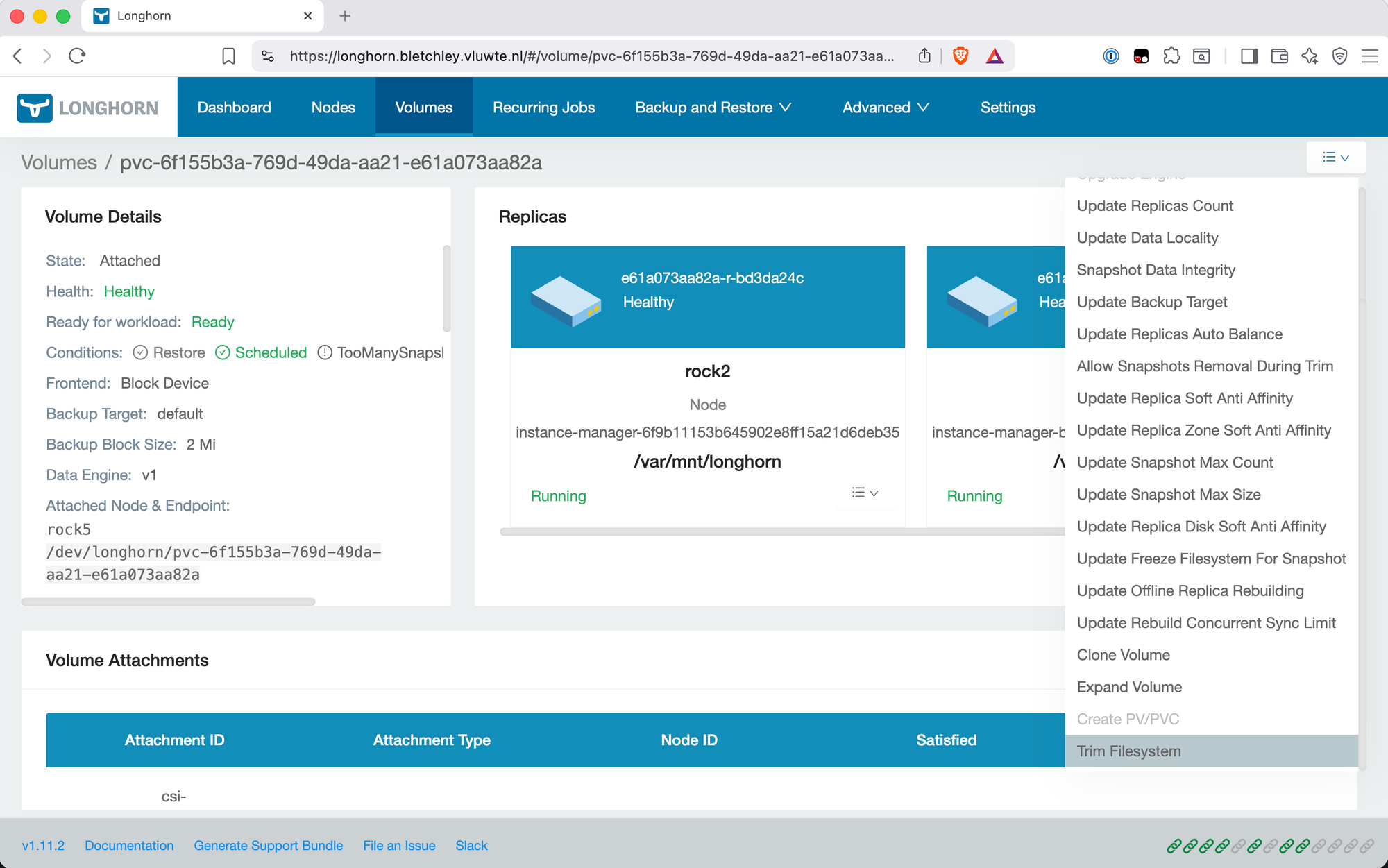This screenshot has width=1388, height=868.
Task: Reload the Longhorn page
Action: coord(77,56)
